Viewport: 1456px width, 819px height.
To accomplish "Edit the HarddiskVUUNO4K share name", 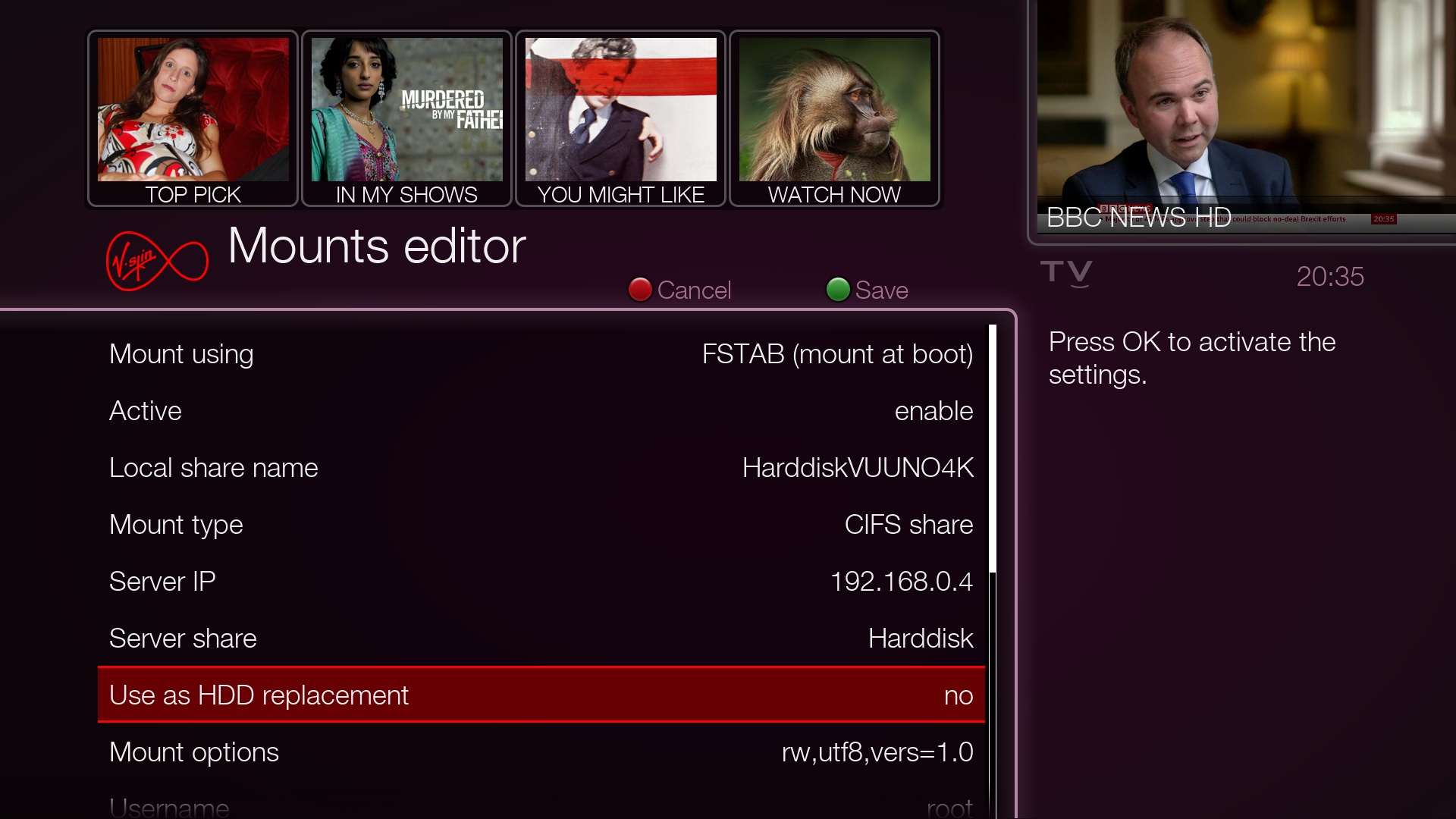I will [858, 468].
